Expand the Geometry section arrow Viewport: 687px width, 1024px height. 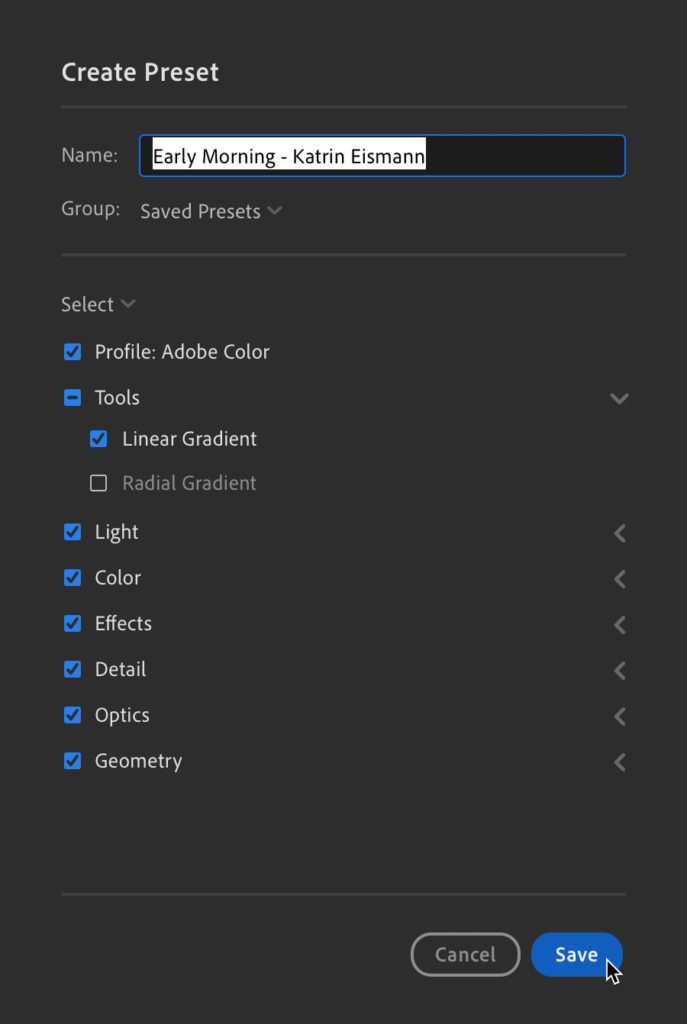[x=619, y=762]
